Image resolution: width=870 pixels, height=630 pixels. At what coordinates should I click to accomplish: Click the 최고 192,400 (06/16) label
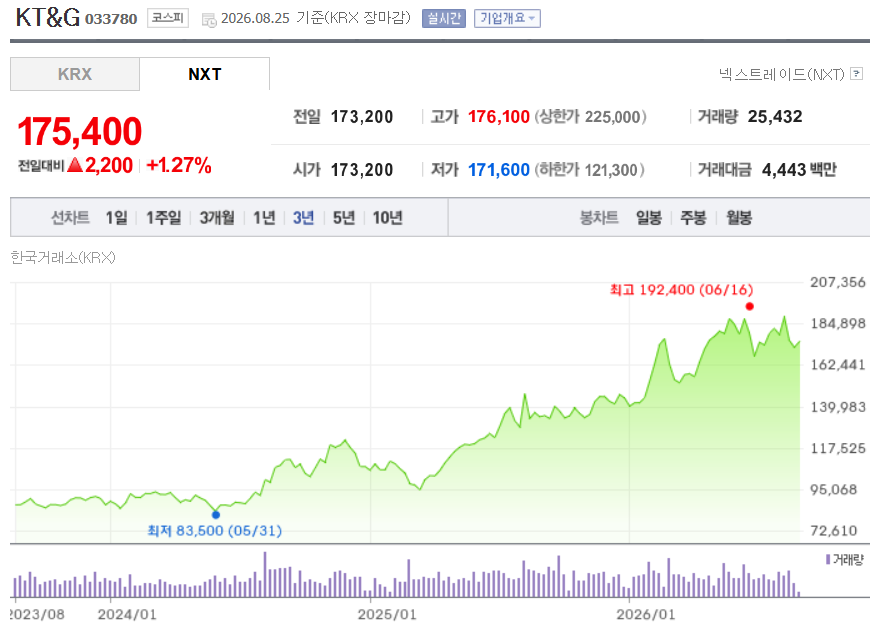(x=681, y=290)
